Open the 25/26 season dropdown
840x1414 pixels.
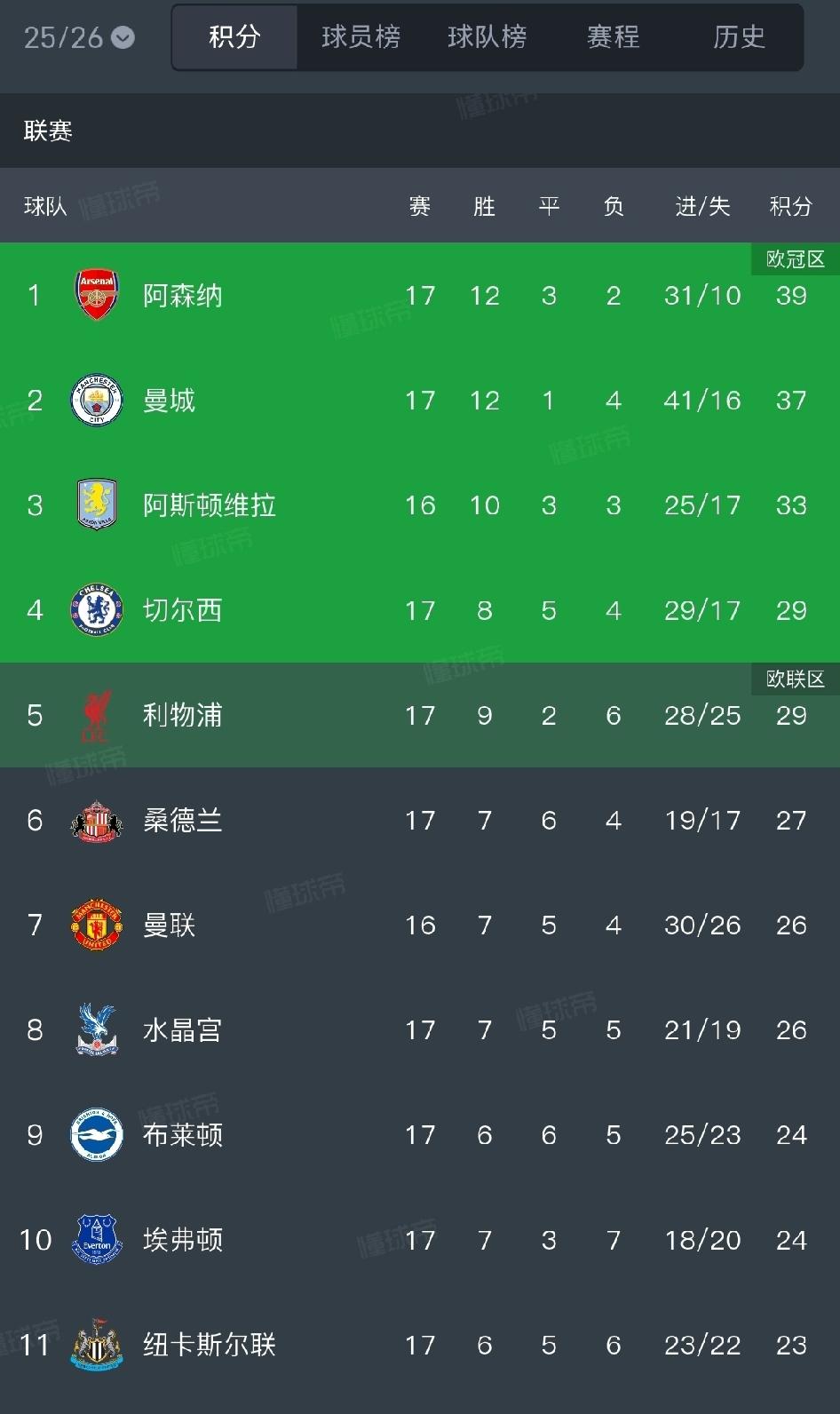79,37
